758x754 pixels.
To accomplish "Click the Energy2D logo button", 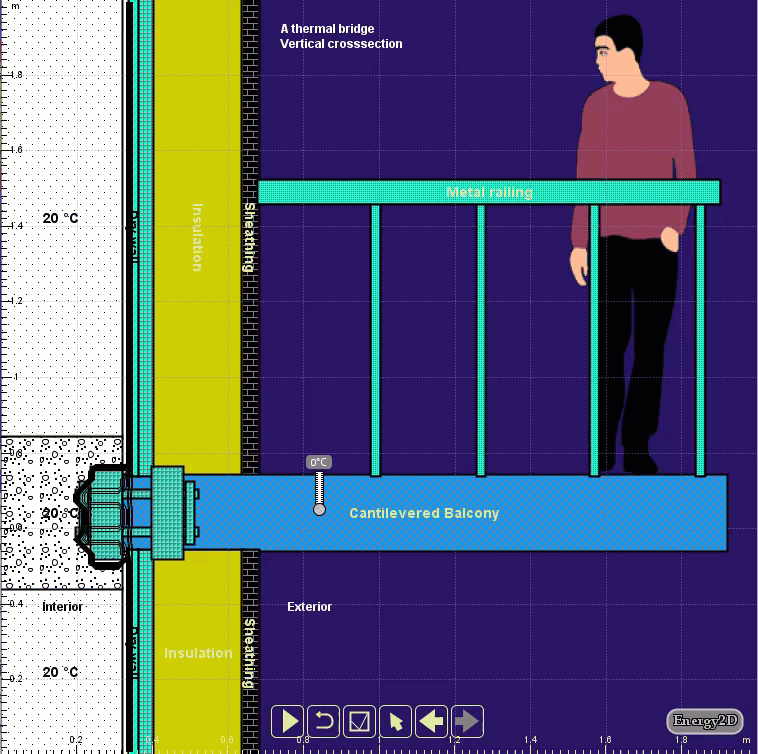I will 704,721.
